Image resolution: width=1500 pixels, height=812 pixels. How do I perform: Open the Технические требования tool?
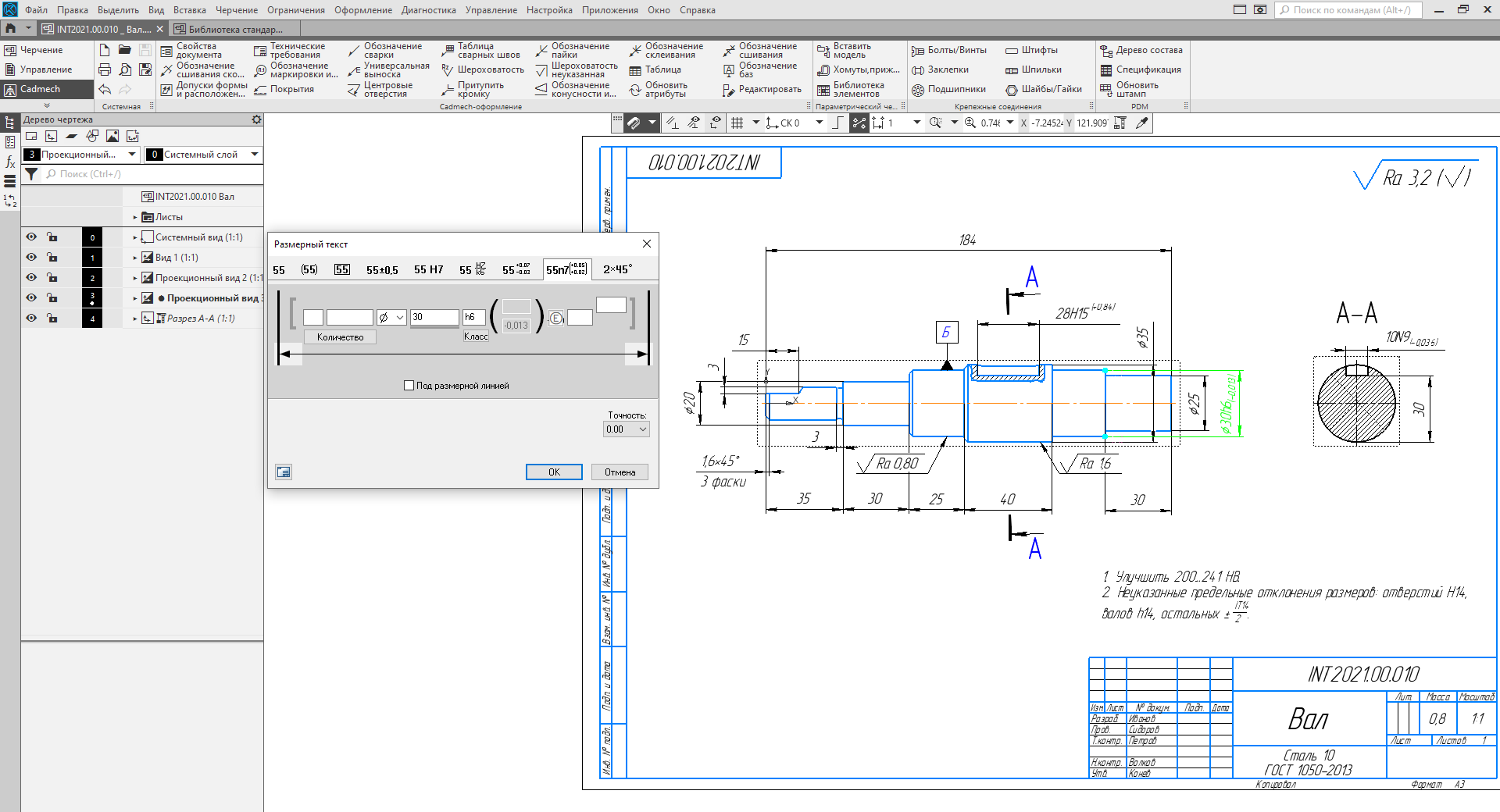(260, 51)
